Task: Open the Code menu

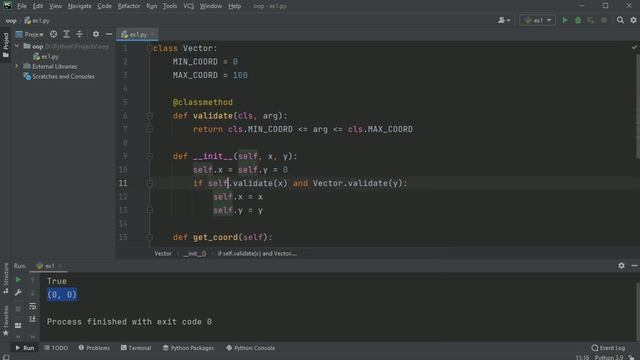Action: [x=104, y=6]
